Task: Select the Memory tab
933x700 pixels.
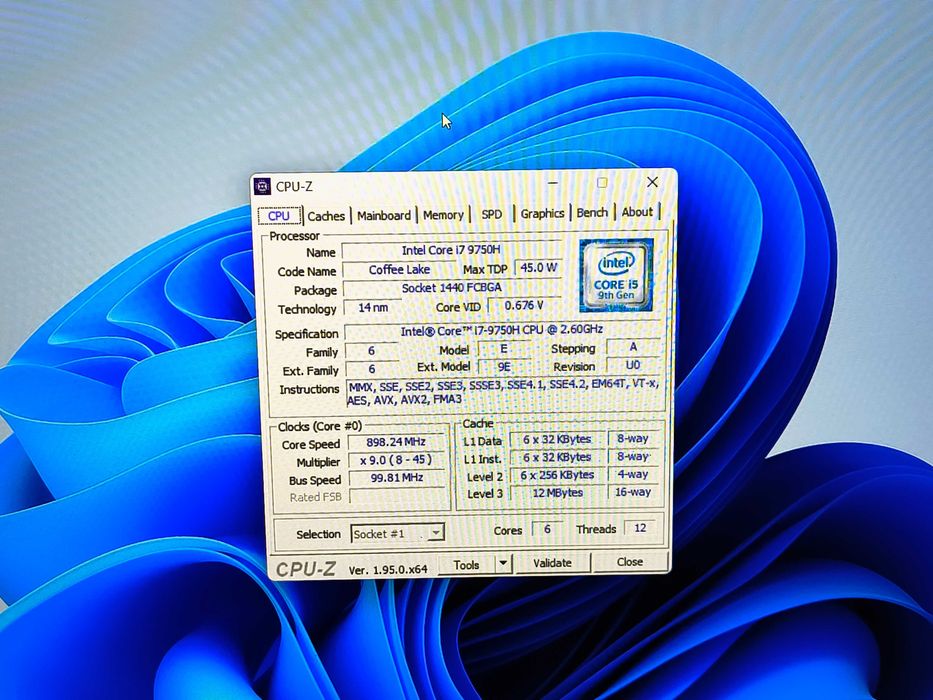Action: pos(443,215)
